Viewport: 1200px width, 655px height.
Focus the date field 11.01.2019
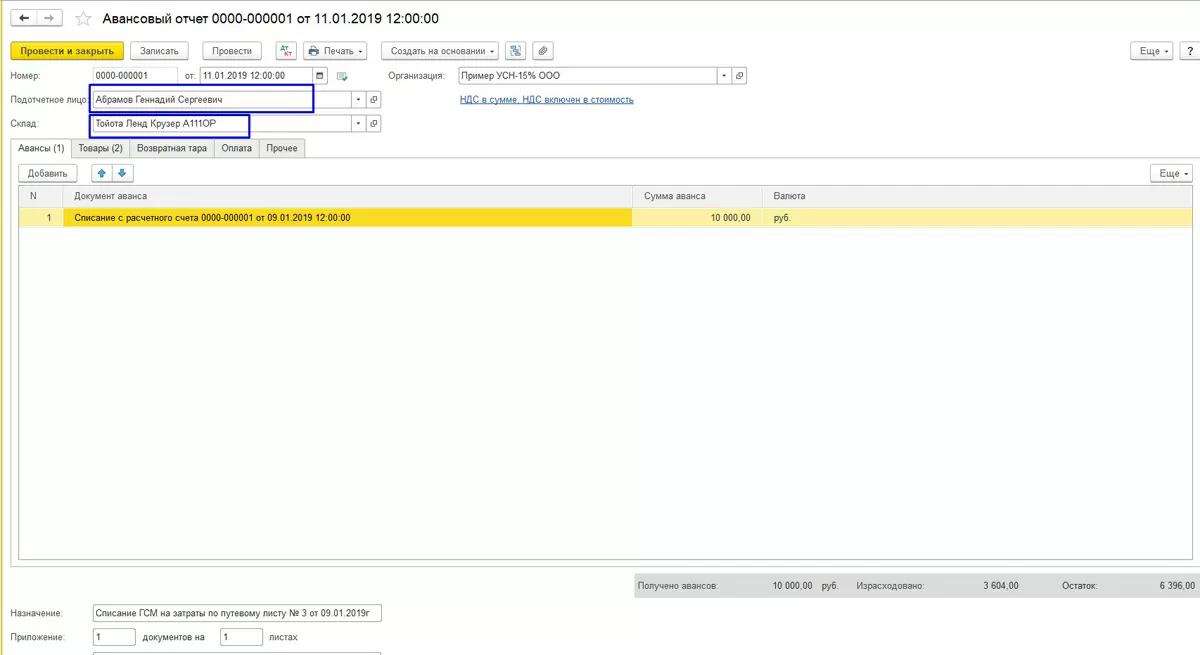point(257,75)
